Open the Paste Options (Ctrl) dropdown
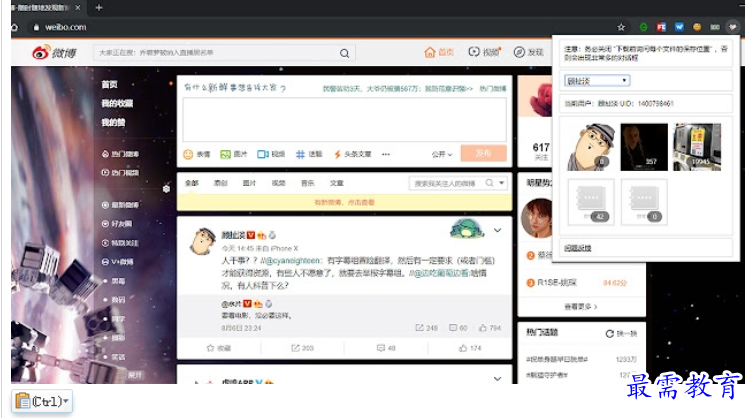The height and width of the screenshot is (418, 748). pos(42,401)
